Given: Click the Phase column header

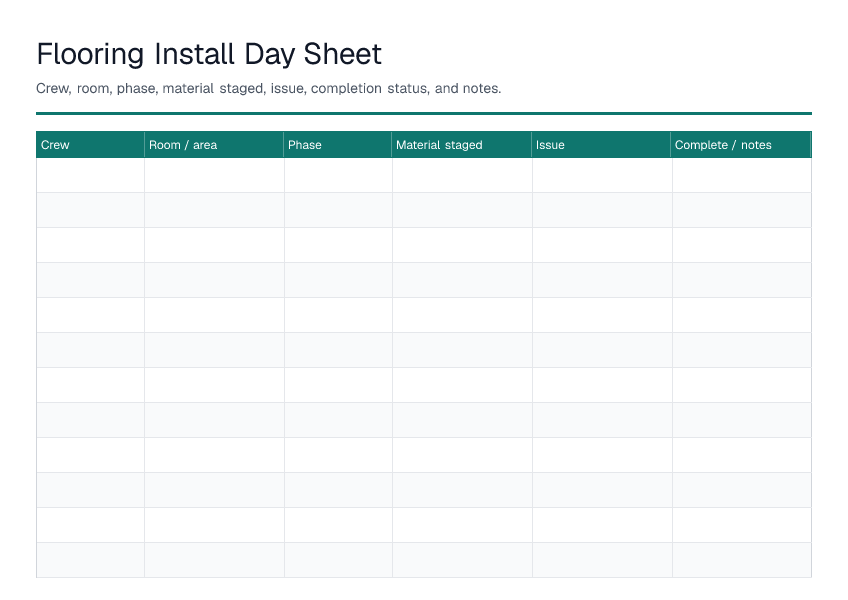Looking at the screenshot, I should click(x=338, y=144).
